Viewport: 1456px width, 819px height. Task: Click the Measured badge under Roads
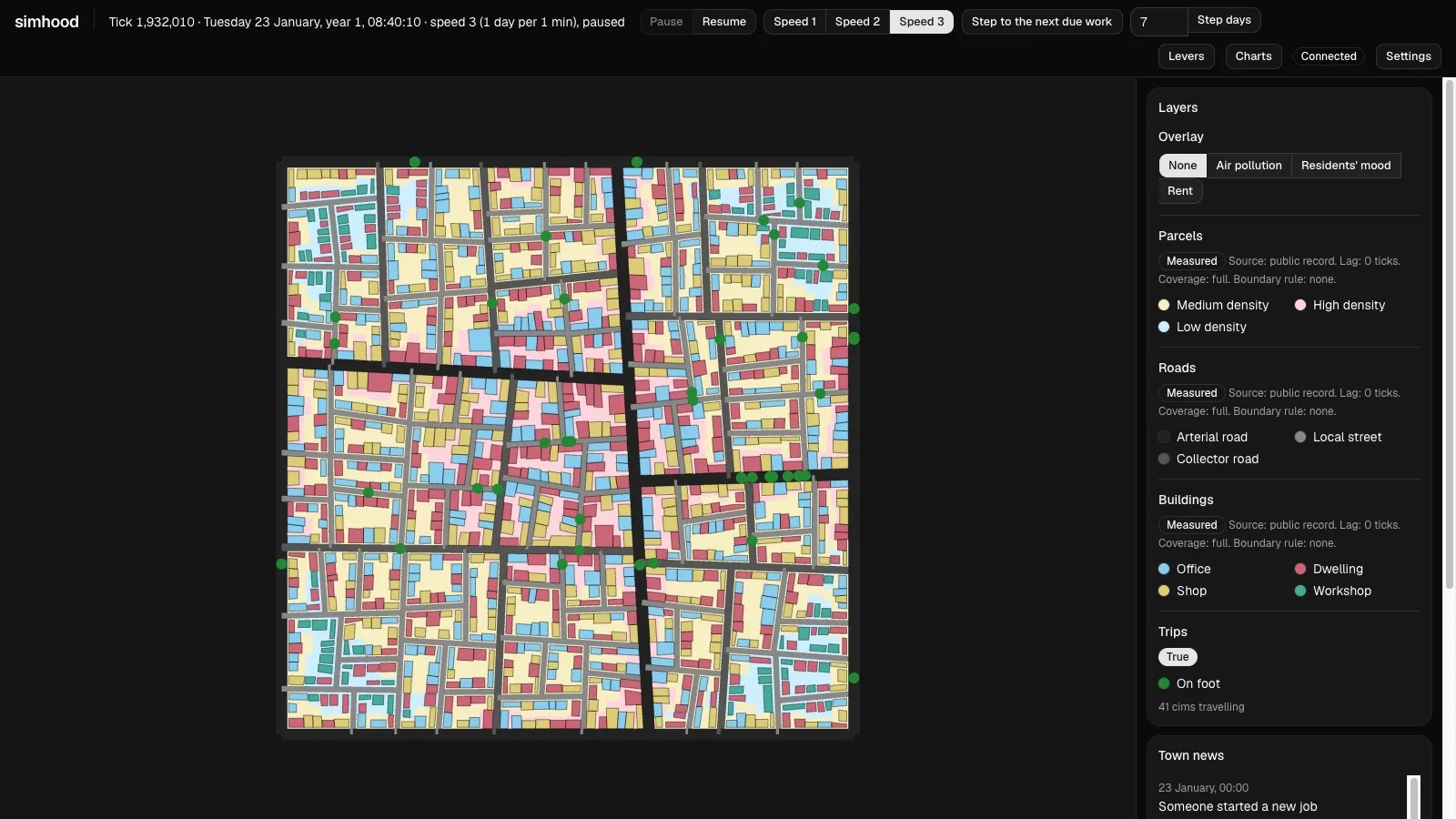[1191, 393]
